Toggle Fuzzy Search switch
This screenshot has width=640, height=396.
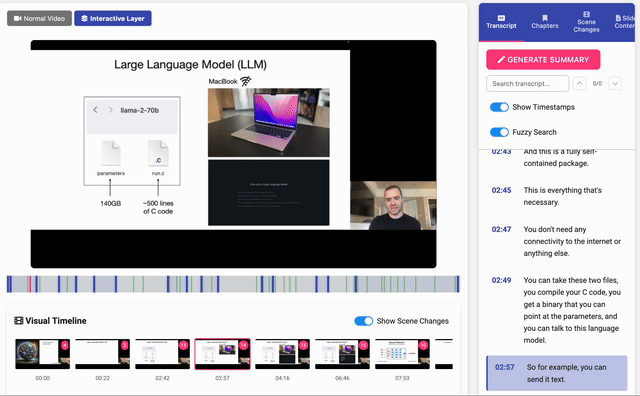click(x=499, y=132)
